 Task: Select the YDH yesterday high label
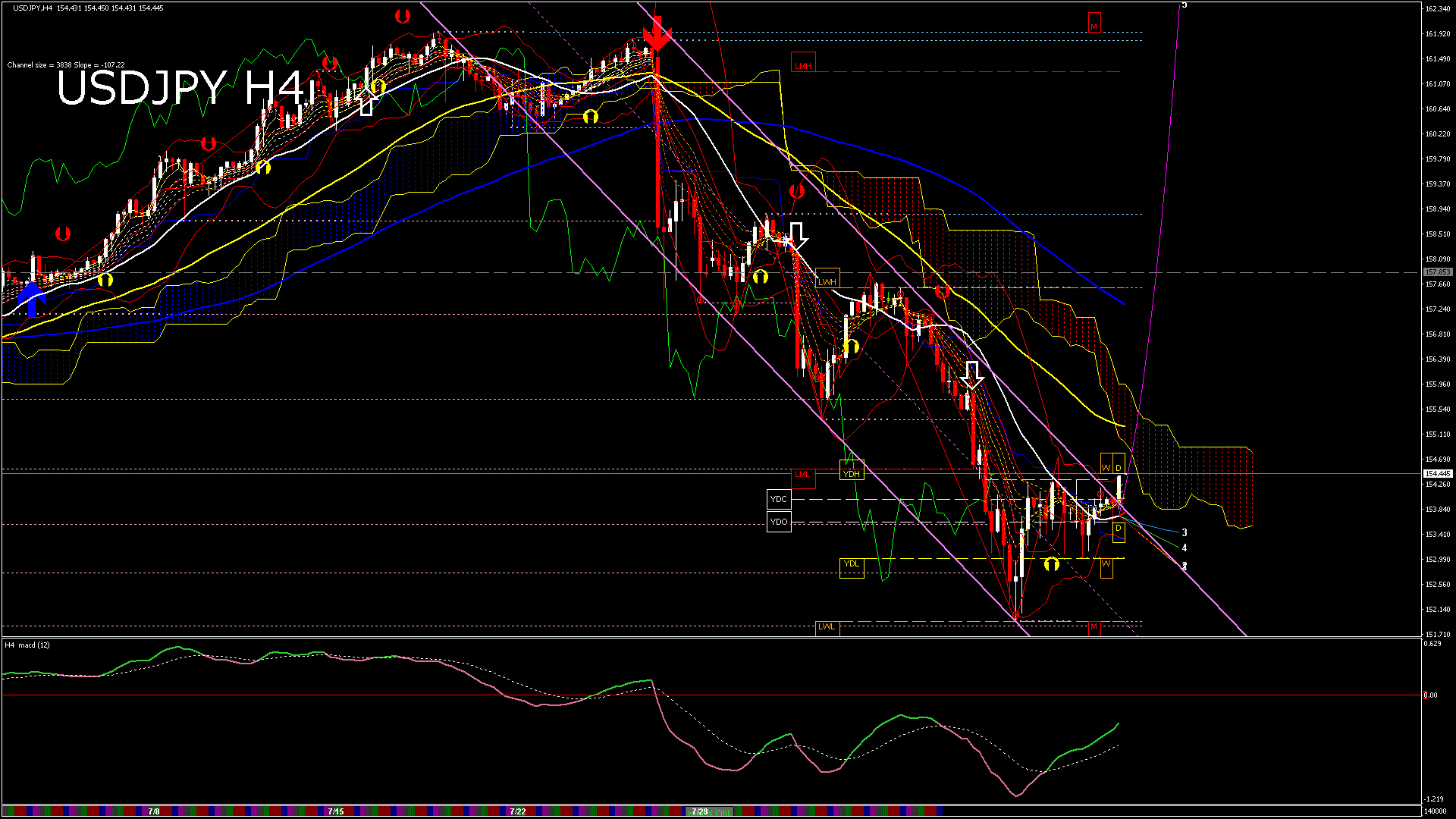pyautogui.click(x=852, y=470)
